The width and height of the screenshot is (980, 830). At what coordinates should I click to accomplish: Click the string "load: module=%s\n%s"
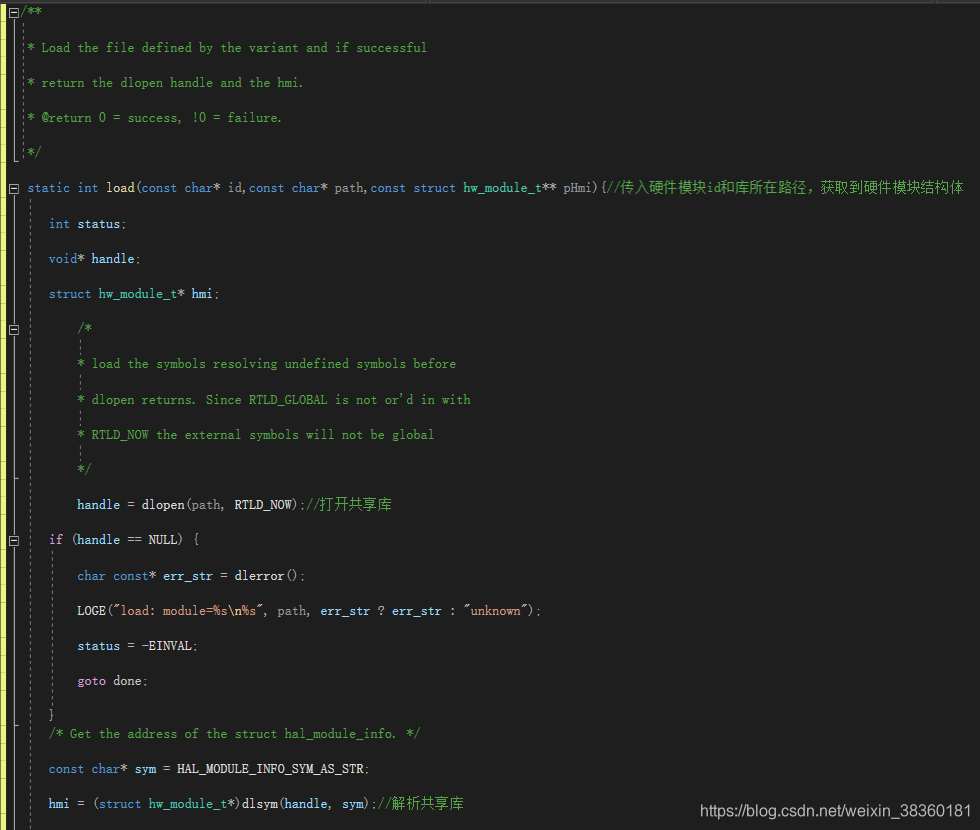[x=188, y=611]
